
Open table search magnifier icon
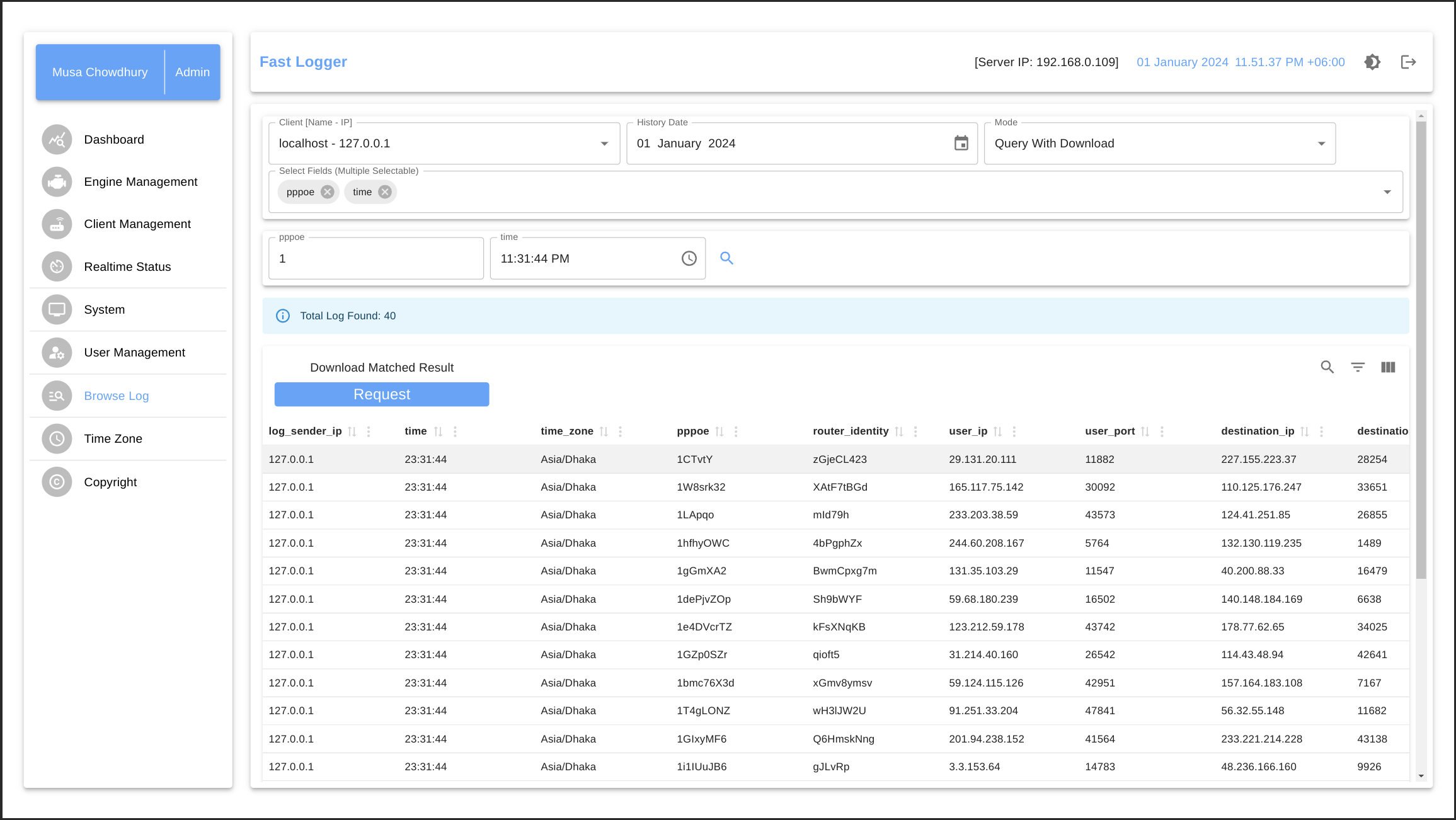tap(1327, 367)
